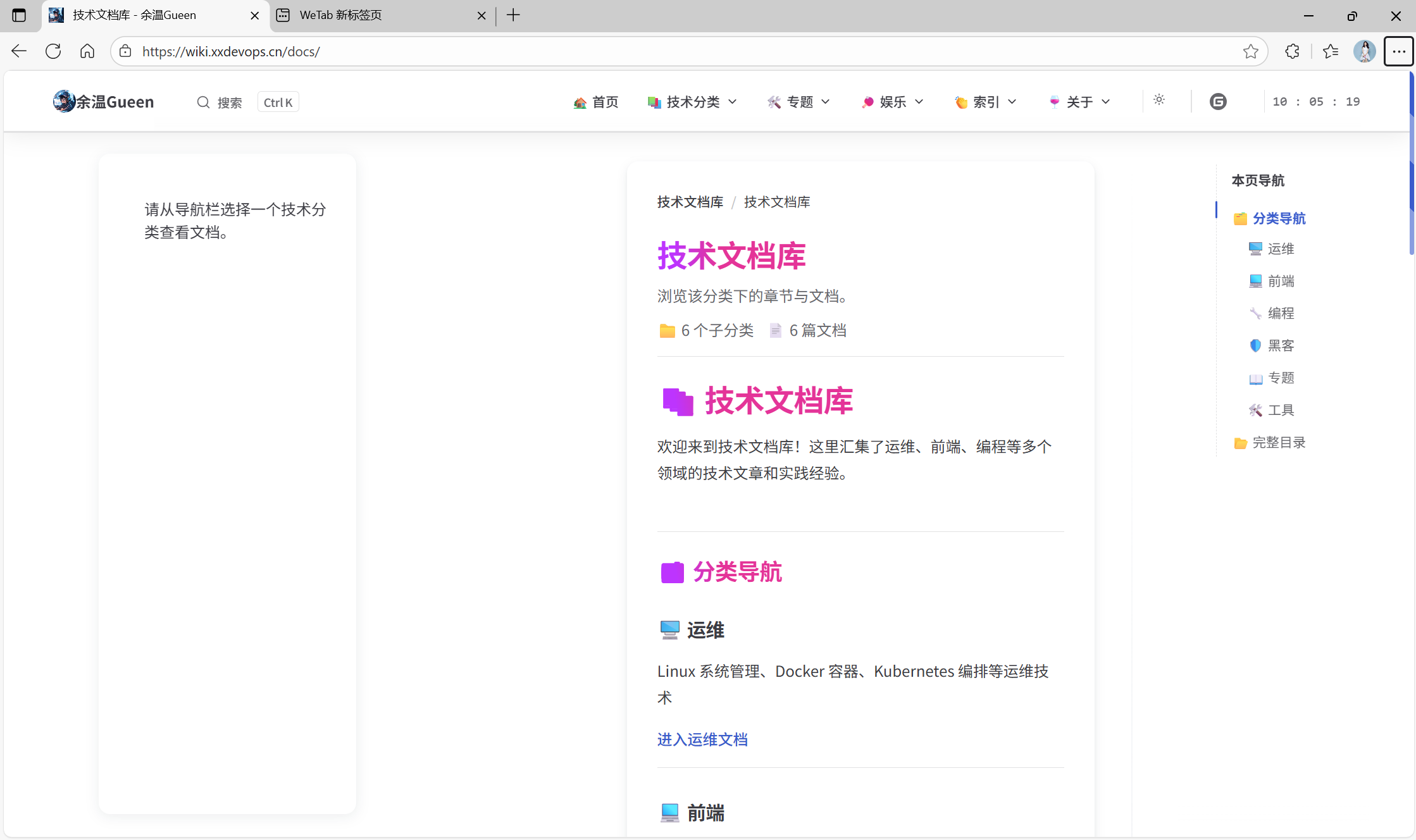Image resolution: width=1416 pixels, height=840 pixels.
Task: Add page to favorites with star icon
Action: (1250, 51)
